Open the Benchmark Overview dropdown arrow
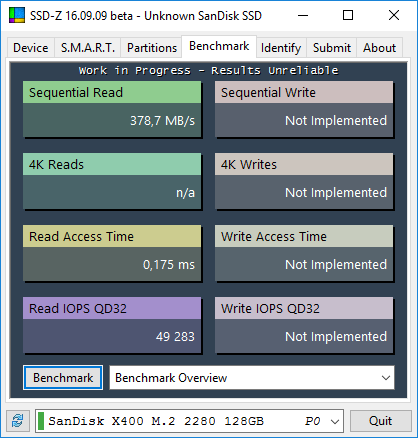This screenshot has height=438, width=418. tap(386, 378)
